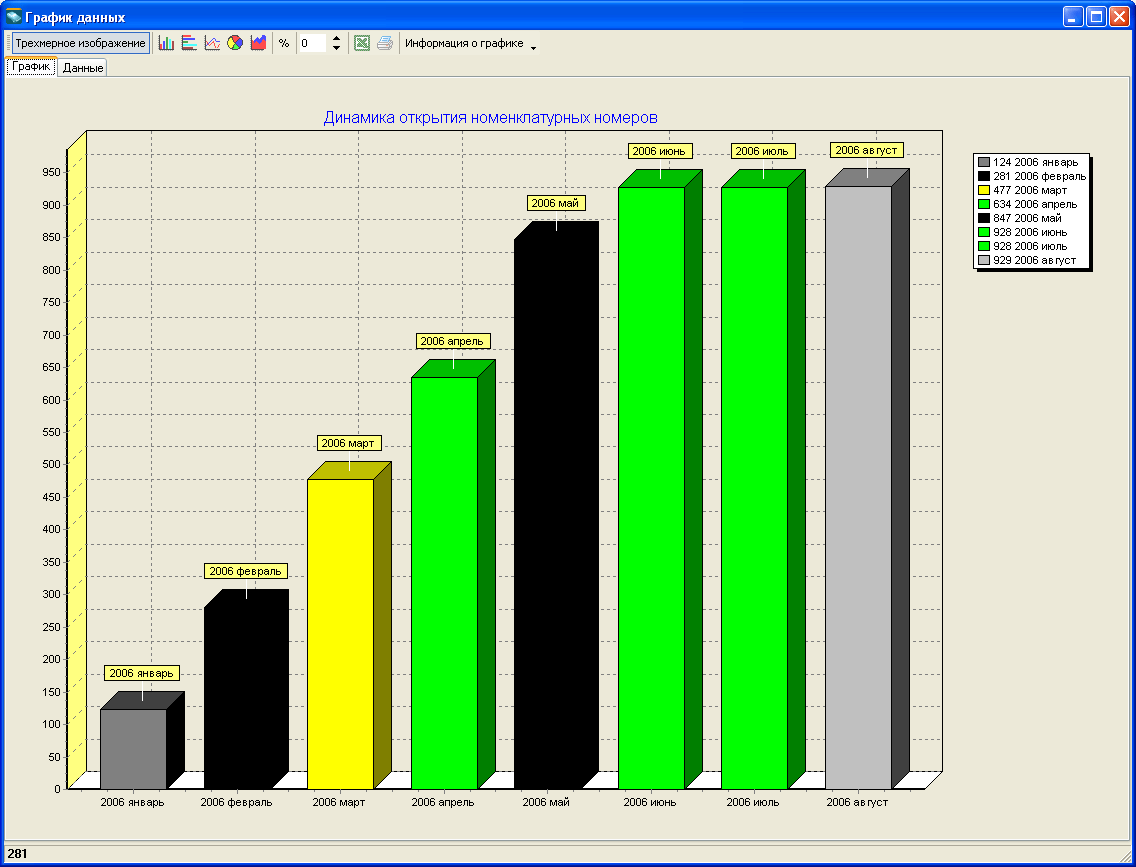Select the График tab
Image resolution: width=1136 pixels, height=867 pixels.
[31, 66]
